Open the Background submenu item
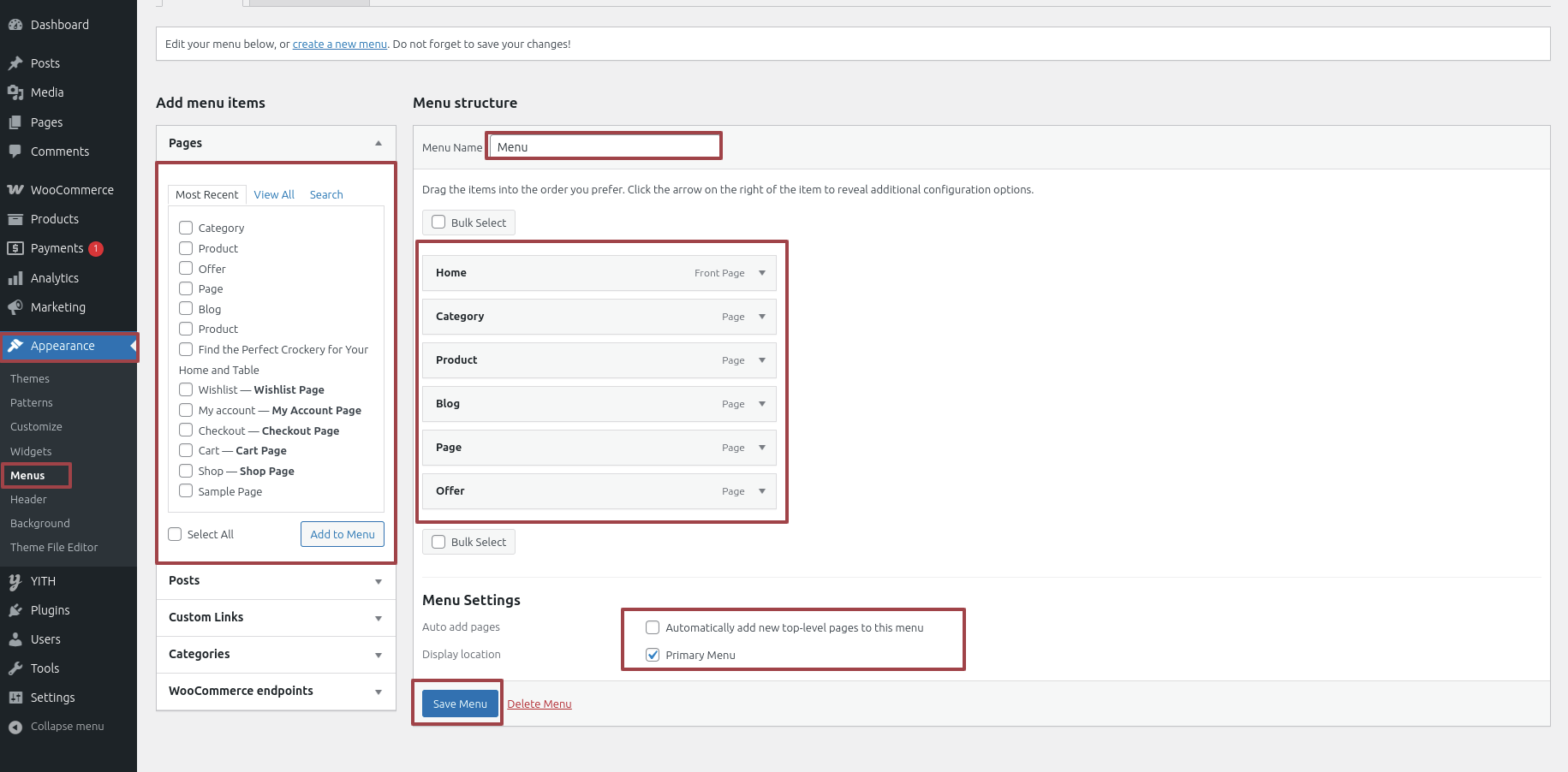1568x772 pixels. (40, 524)
